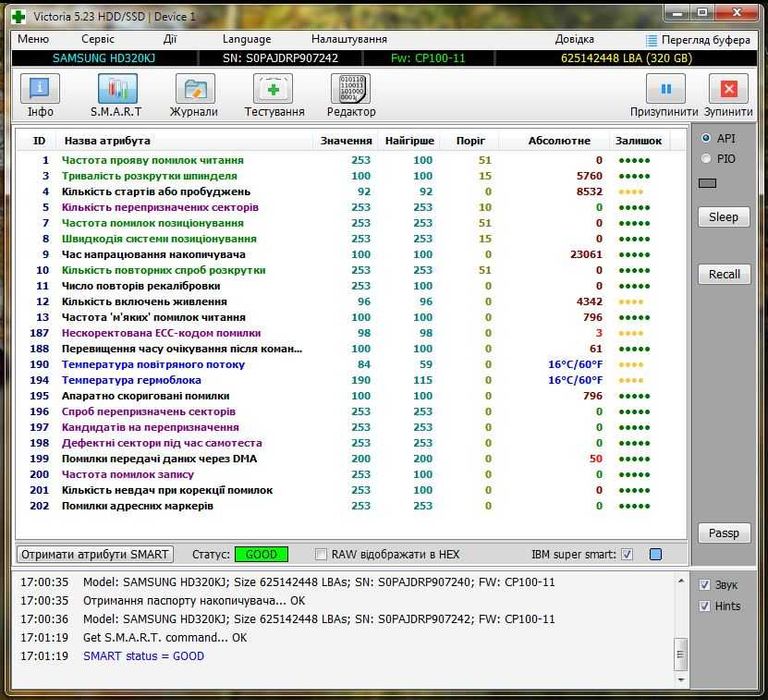This screenshot has width=768, height=700.
Task: Click the Значення column header
Action: click(x=346, y=141)
